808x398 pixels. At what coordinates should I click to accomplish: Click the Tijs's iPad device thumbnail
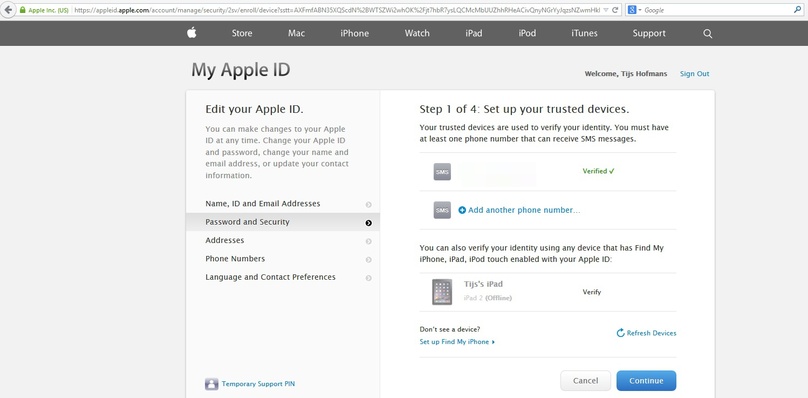(442, 292)
